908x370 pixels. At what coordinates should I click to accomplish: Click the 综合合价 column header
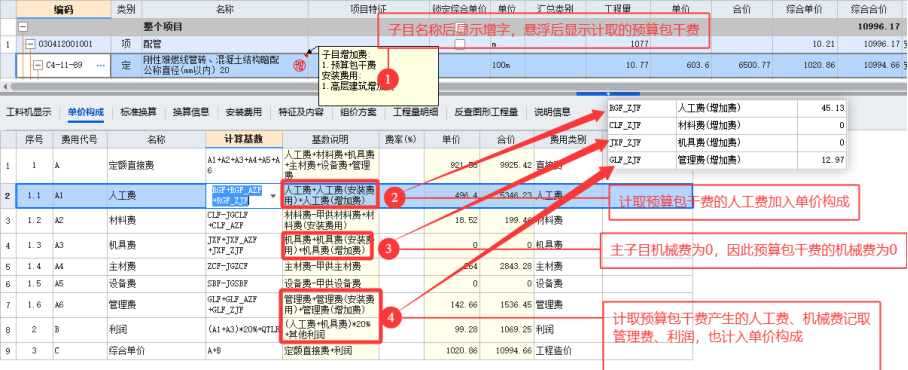tap(869, 9)
